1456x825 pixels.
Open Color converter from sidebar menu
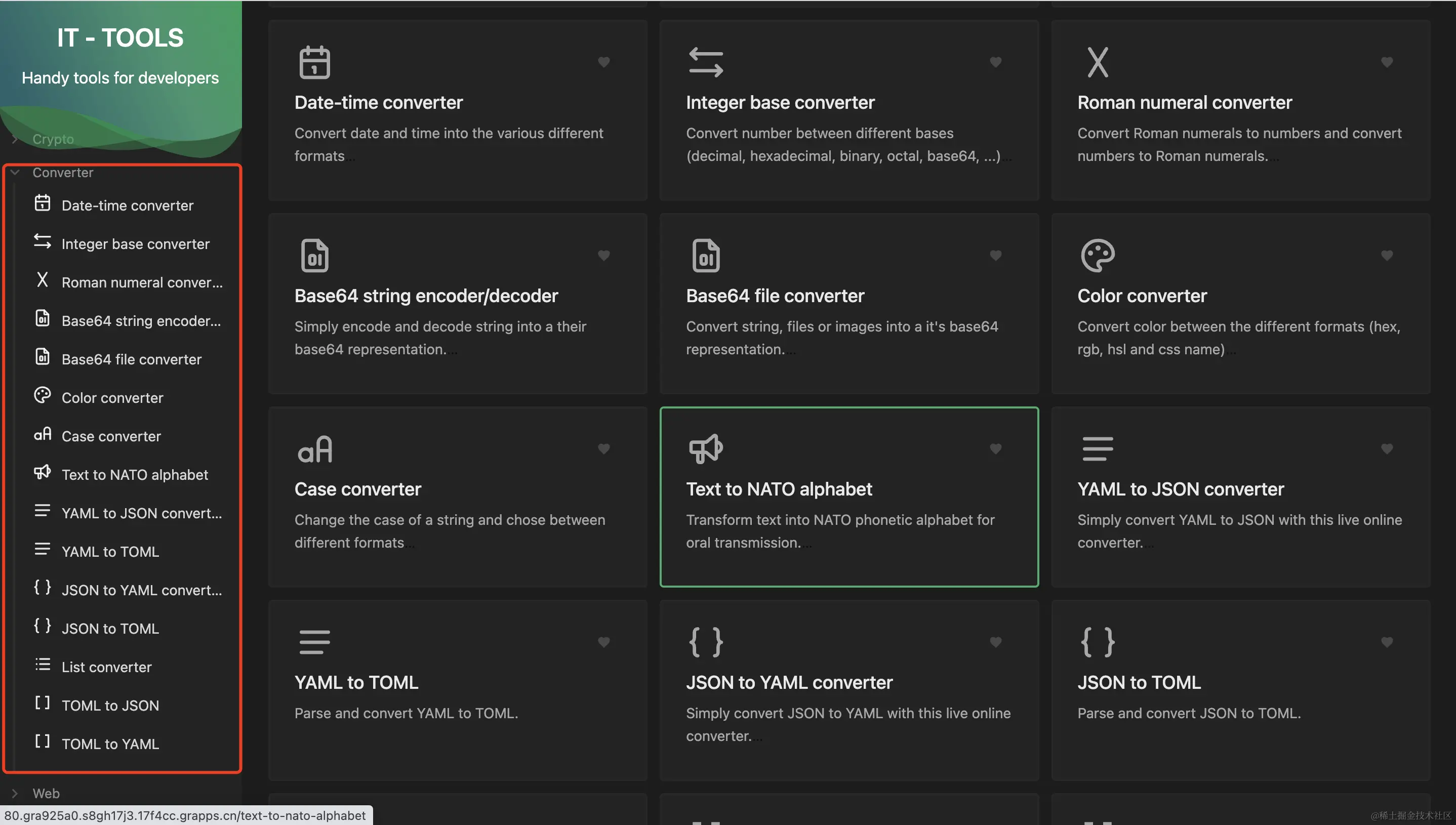click(112, 398)
